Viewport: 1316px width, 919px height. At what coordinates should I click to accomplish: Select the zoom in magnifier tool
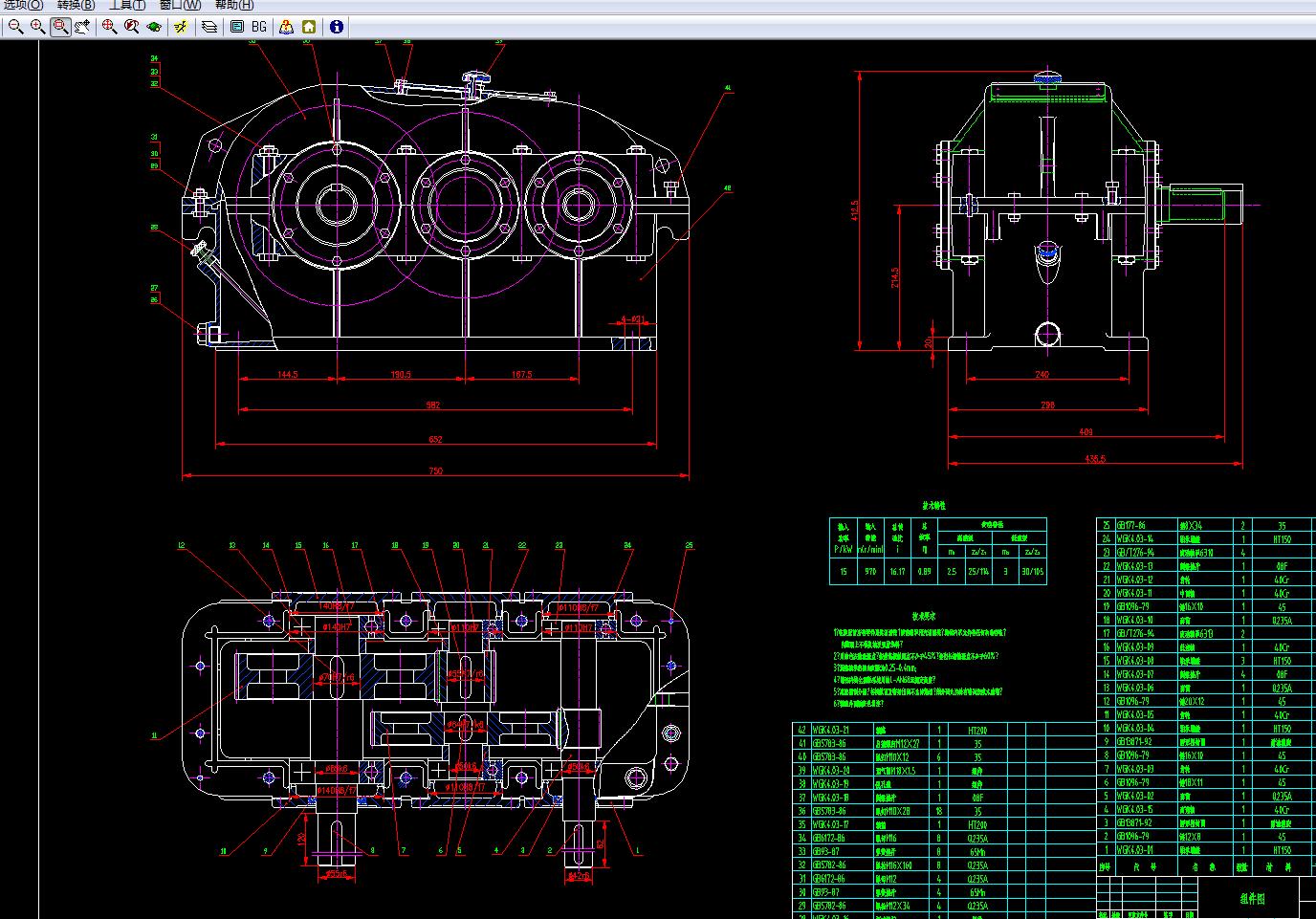point(38,27)
